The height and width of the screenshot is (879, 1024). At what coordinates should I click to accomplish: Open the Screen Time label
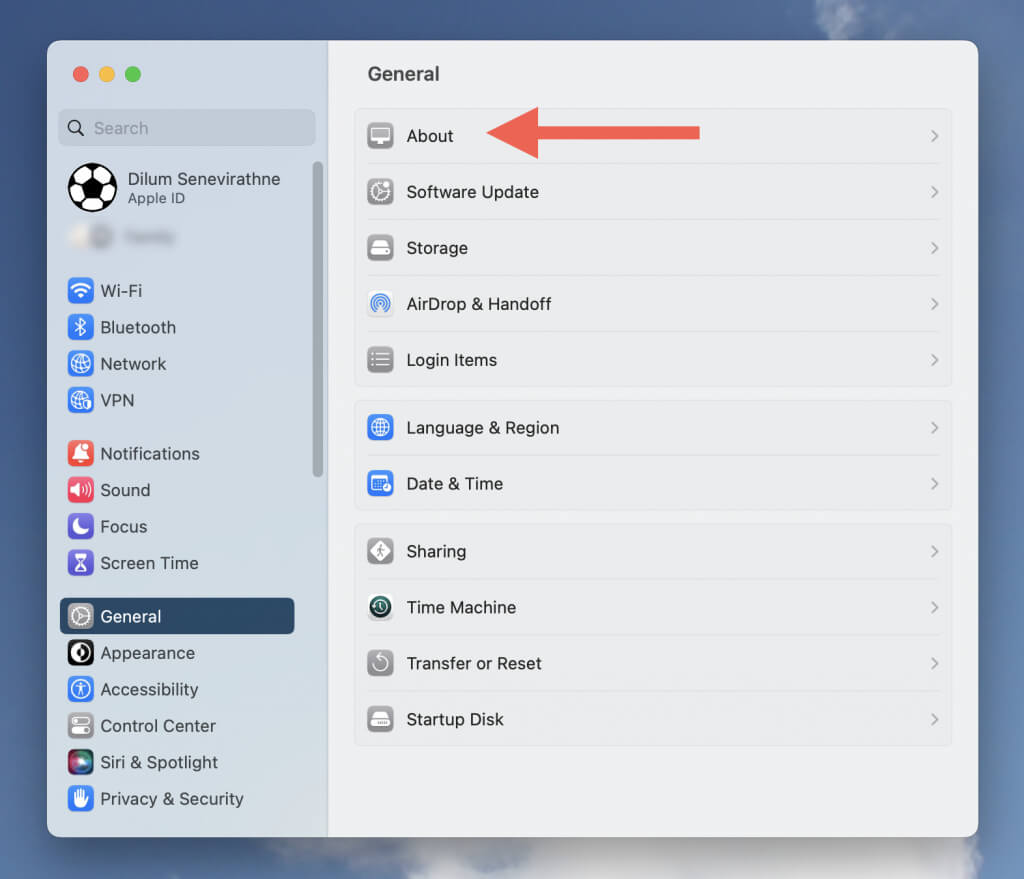[x=150, y=563]
